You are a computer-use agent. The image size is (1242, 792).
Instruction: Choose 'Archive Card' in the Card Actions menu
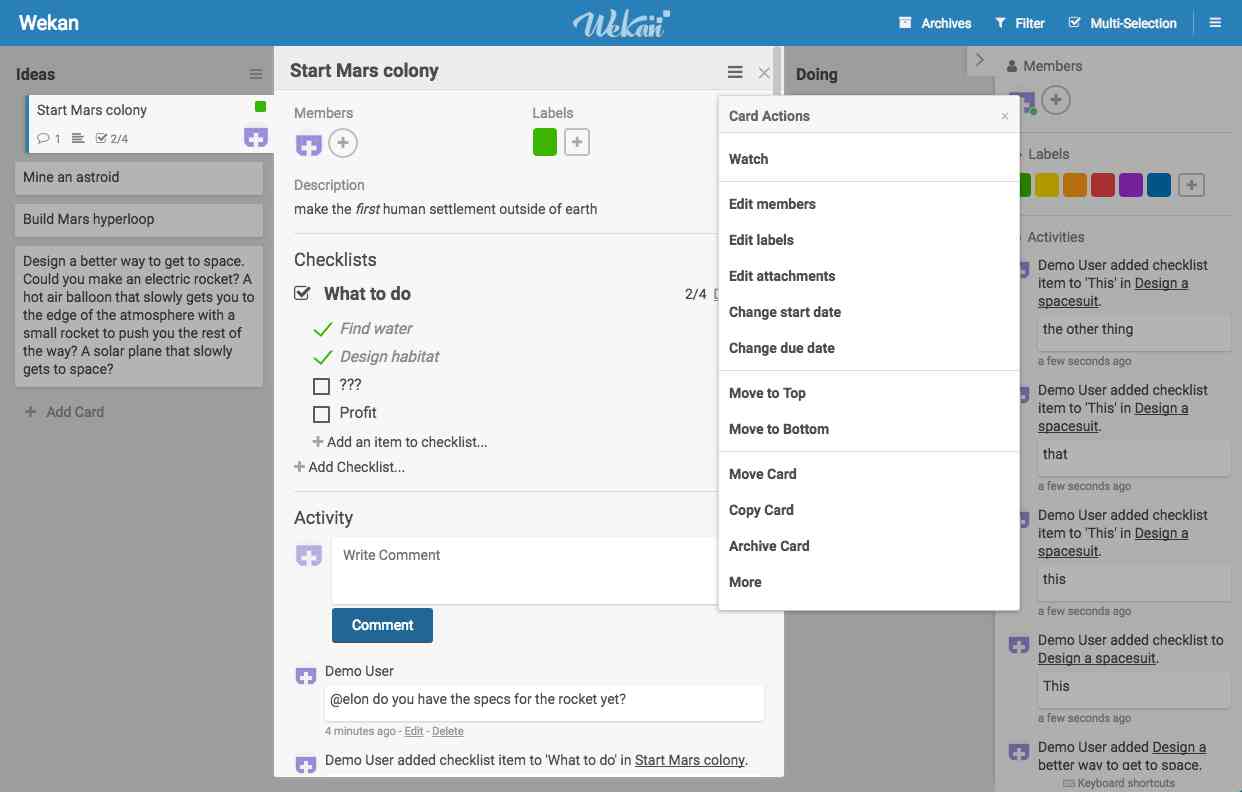coord(769,546)
